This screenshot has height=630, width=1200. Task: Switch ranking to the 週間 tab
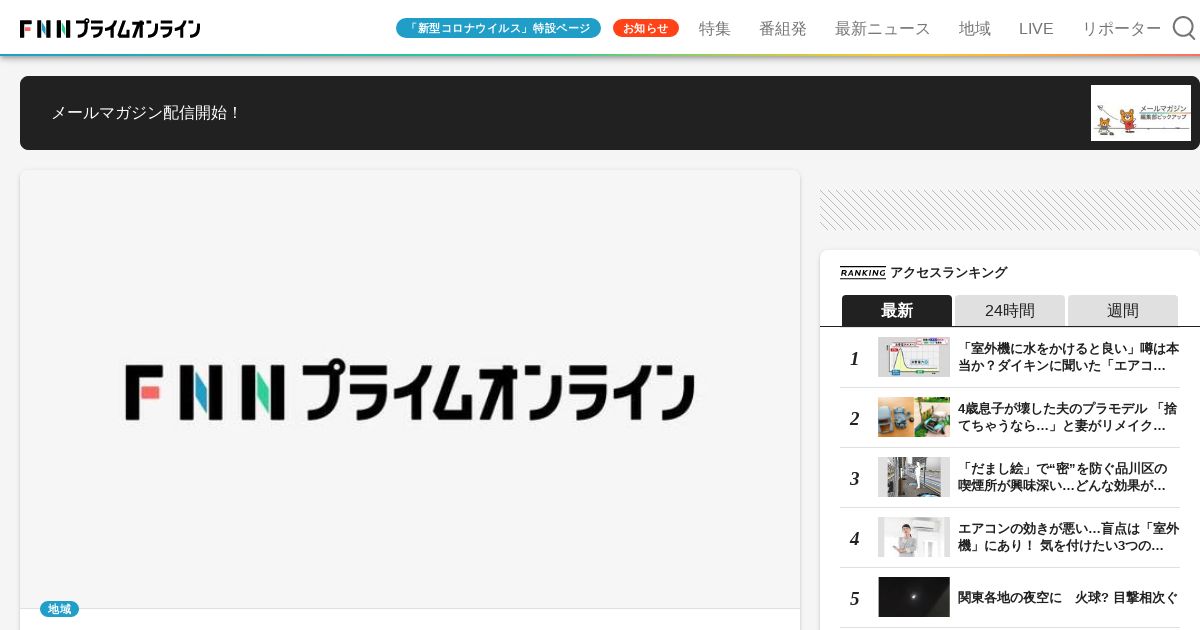click(x=1123, y=310)
